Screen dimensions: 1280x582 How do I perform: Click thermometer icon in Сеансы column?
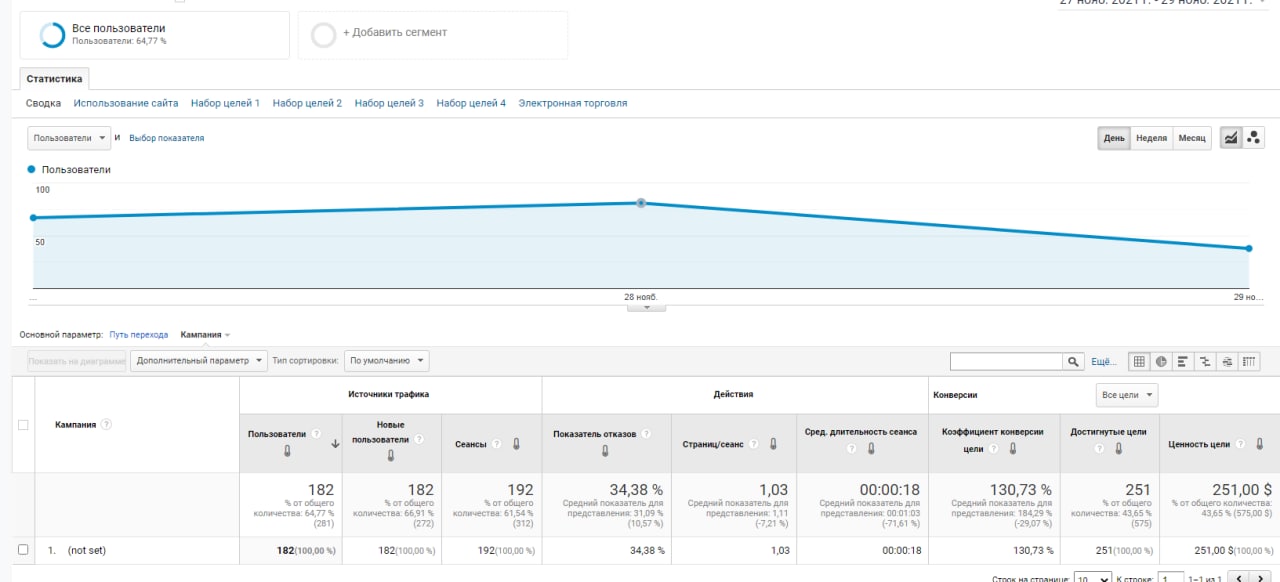[x=516, y=444]
